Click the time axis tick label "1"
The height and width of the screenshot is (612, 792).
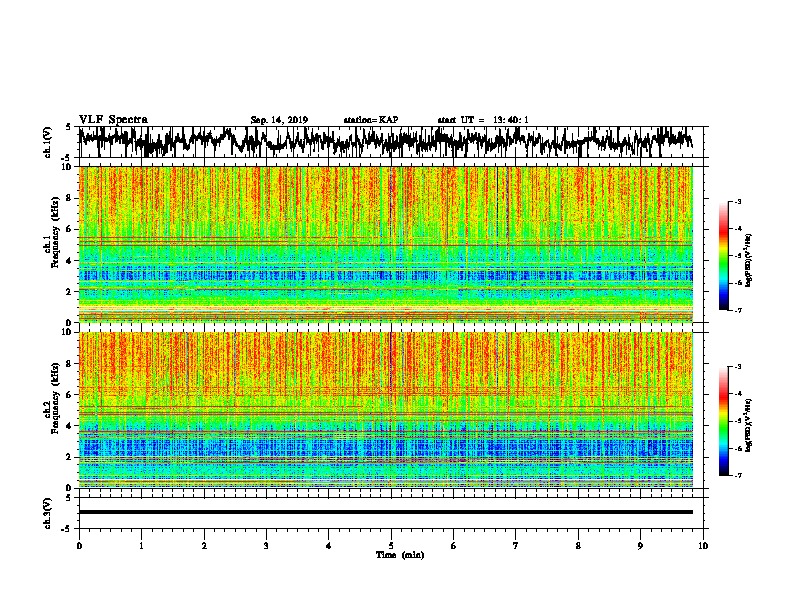(141, 546)
